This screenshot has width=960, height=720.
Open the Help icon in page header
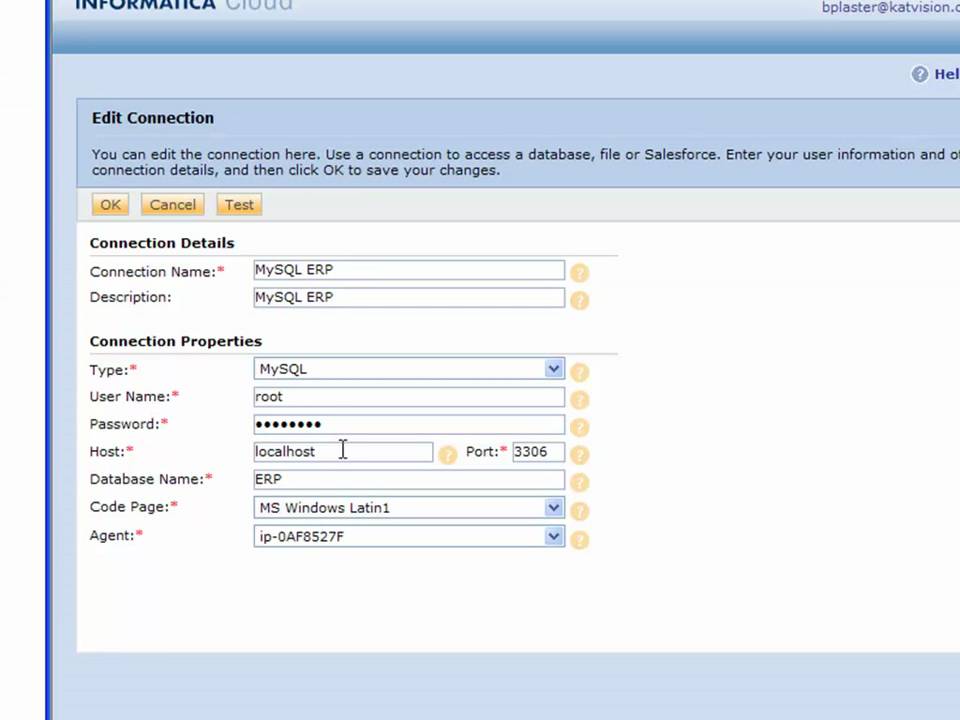pos(920,74)
